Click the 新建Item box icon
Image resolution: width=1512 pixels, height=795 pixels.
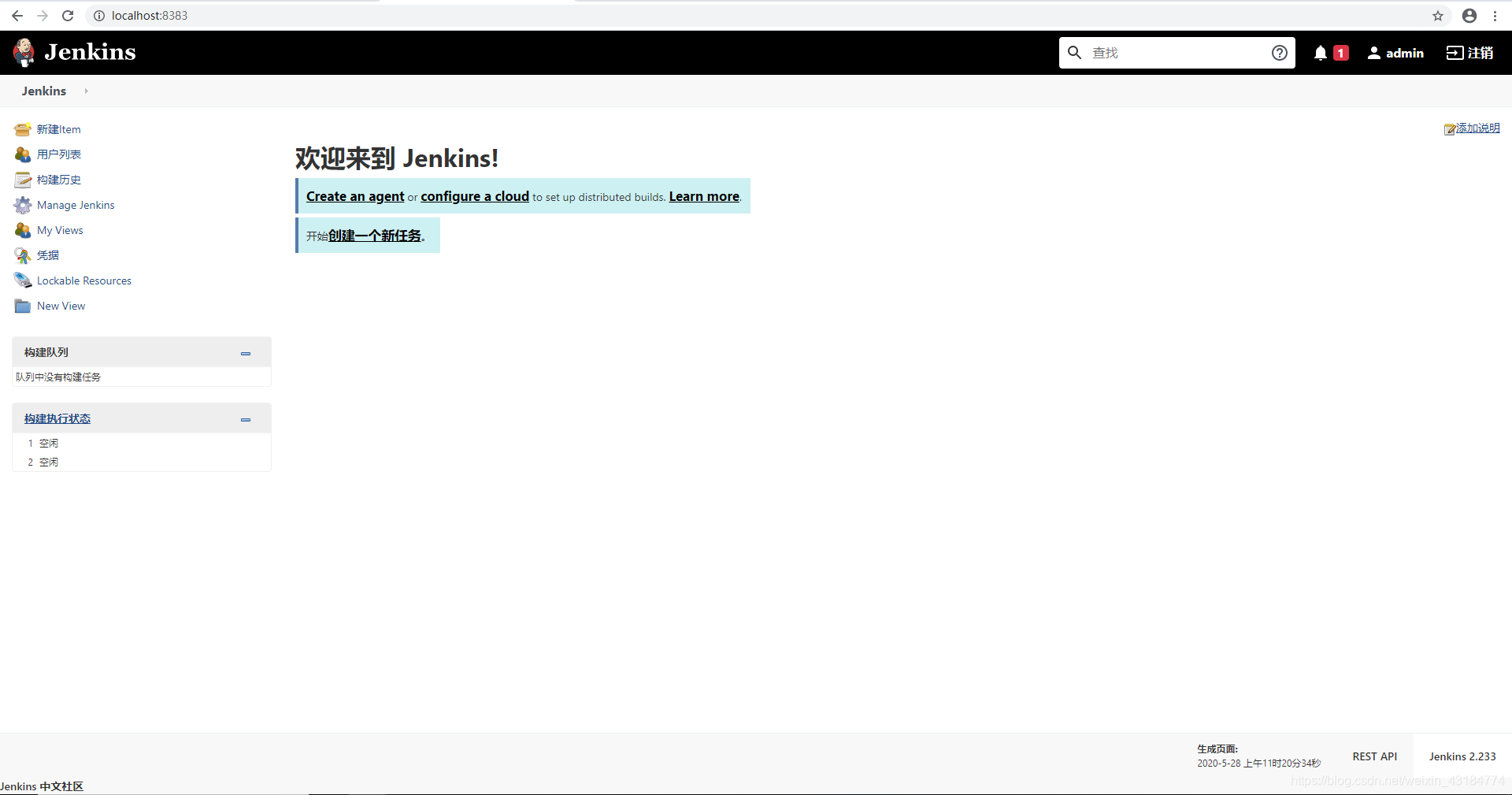coord(23,129)
